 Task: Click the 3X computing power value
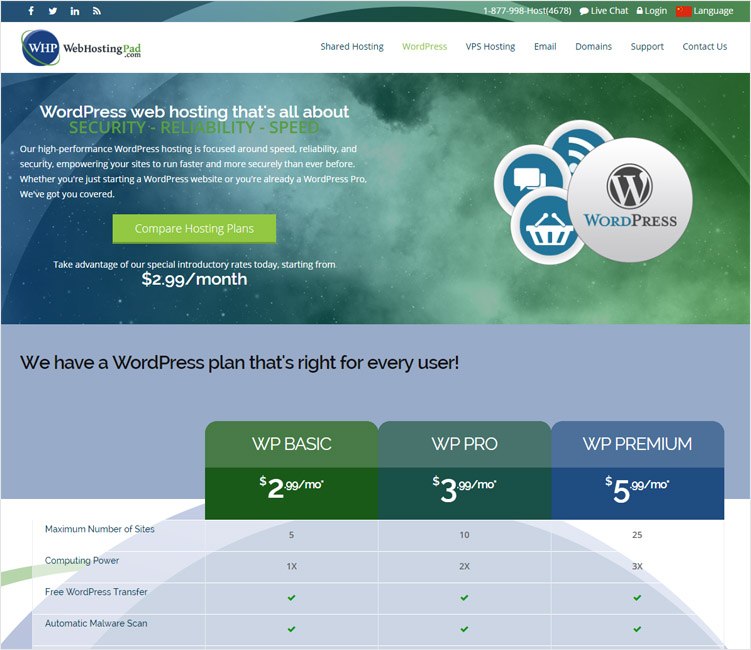tap(637, 566)
